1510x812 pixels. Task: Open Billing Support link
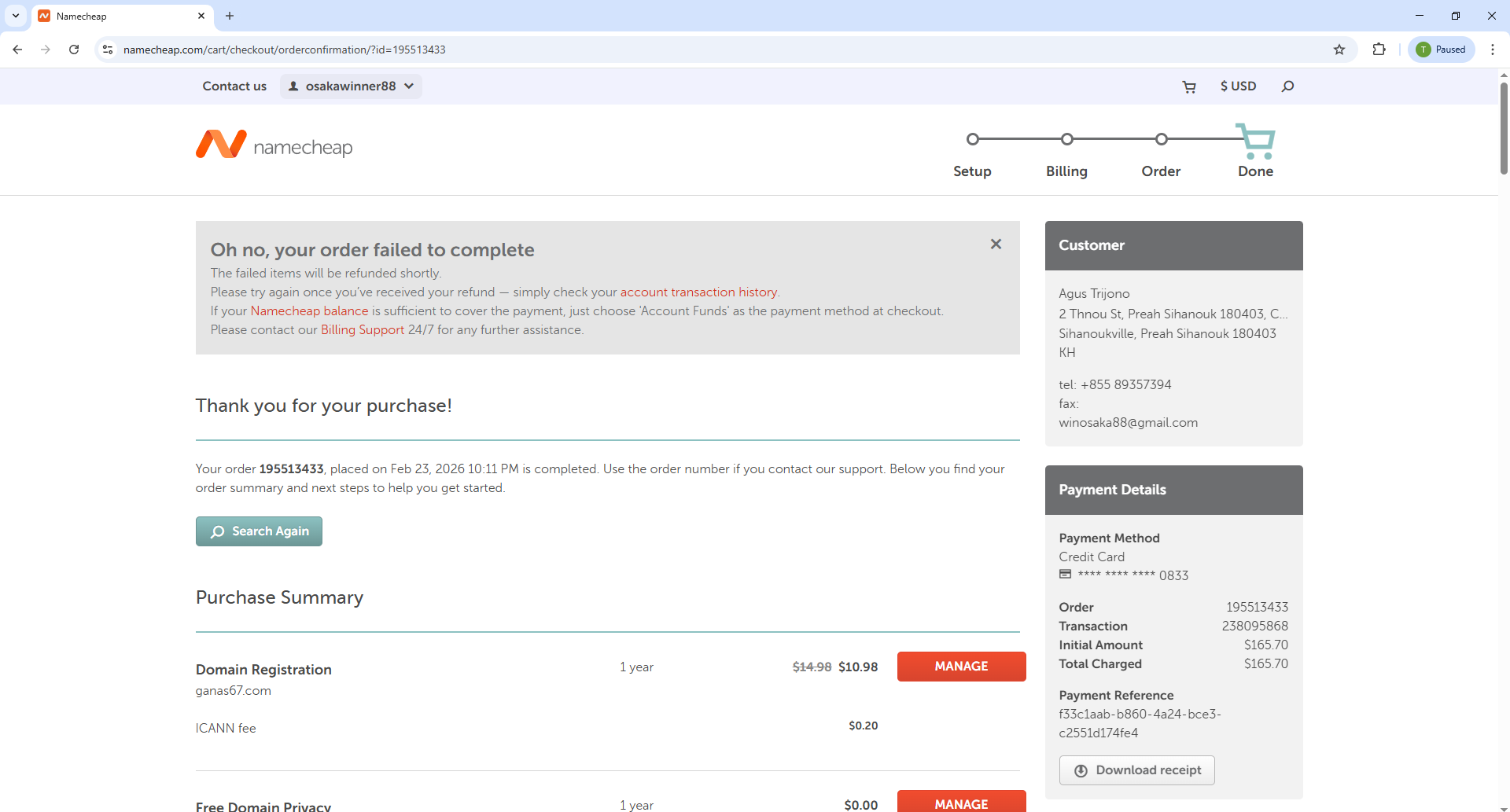[363, 330]
